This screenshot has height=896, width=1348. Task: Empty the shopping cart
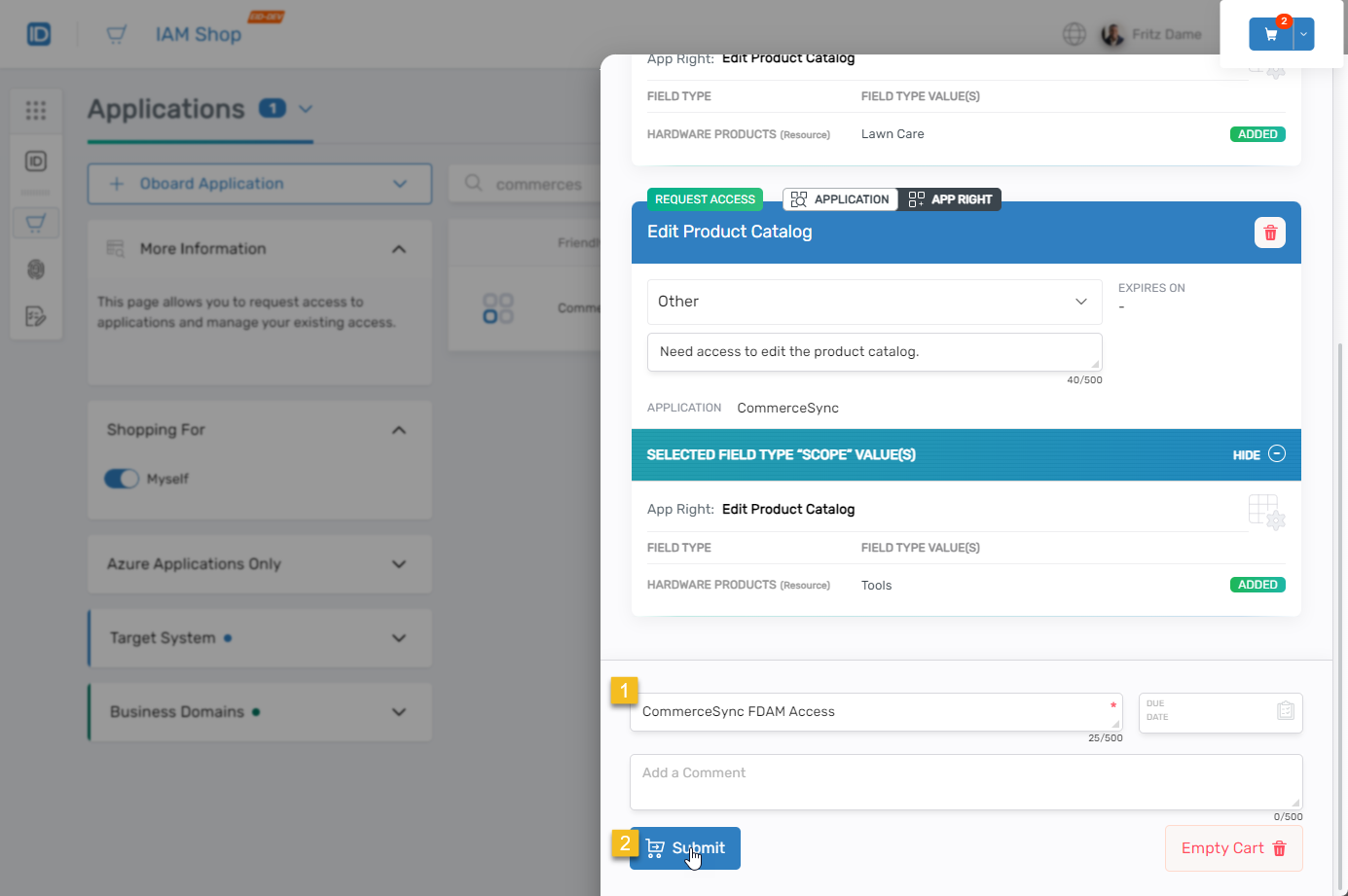1232,847
